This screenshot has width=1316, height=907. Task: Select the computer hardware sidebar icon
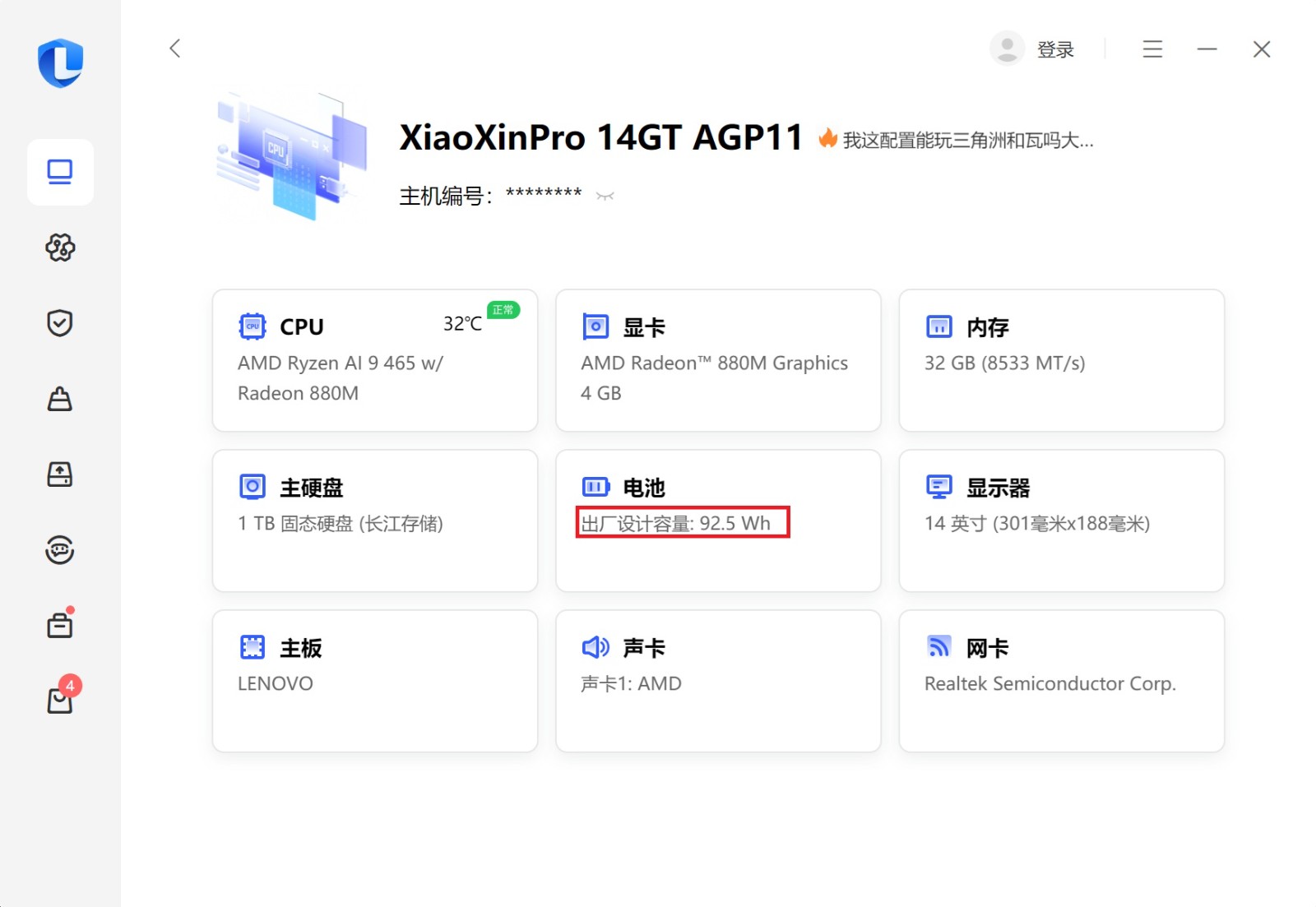pos(60,172)
